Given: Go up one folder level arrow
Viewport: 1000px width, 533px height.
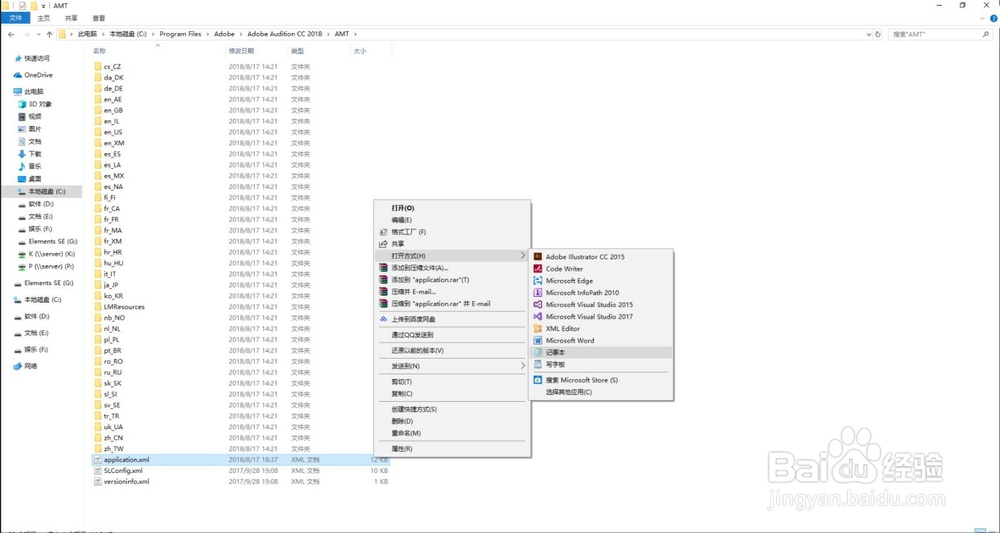Looking at the screenshot, I should pyautogui.click(x=49, y=34).
